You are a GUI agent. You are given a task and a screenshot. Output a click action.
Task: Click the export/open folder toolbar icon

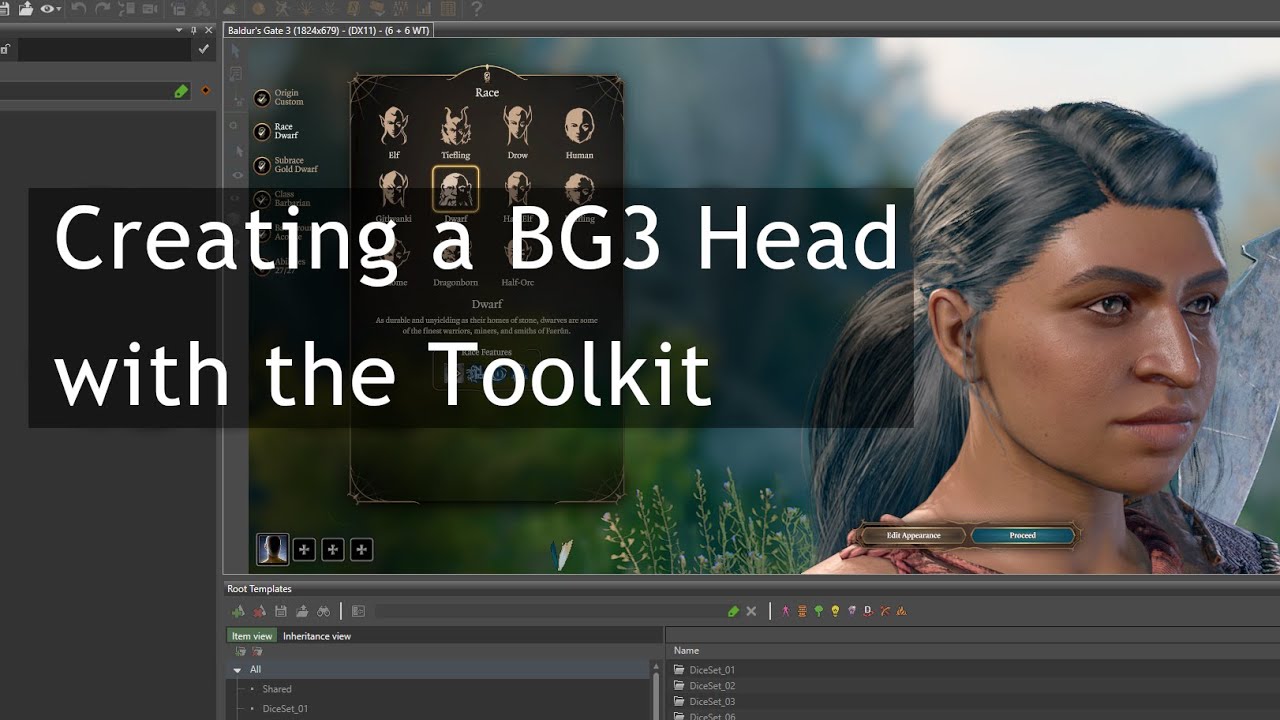(x=26, y=9)
